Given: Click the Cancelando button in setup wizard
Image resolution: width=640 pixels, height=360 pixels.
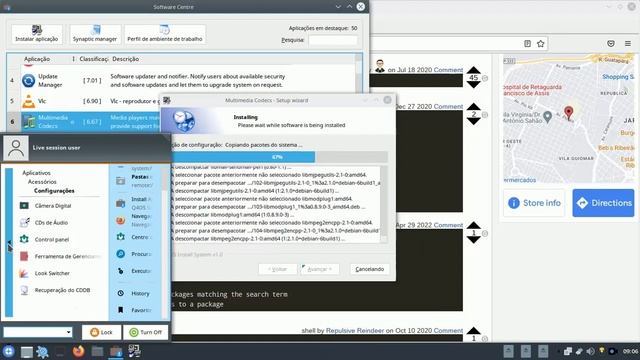Looking at the screenshot, I should (x=369, y=269).
